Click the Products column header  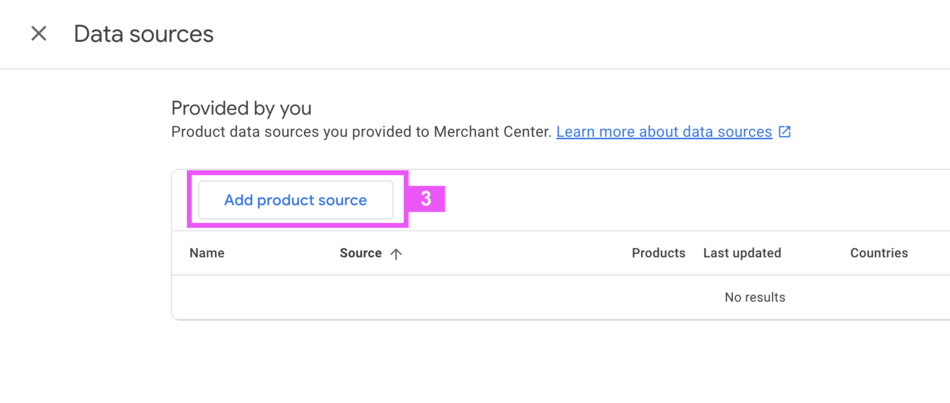coord(658,253)
